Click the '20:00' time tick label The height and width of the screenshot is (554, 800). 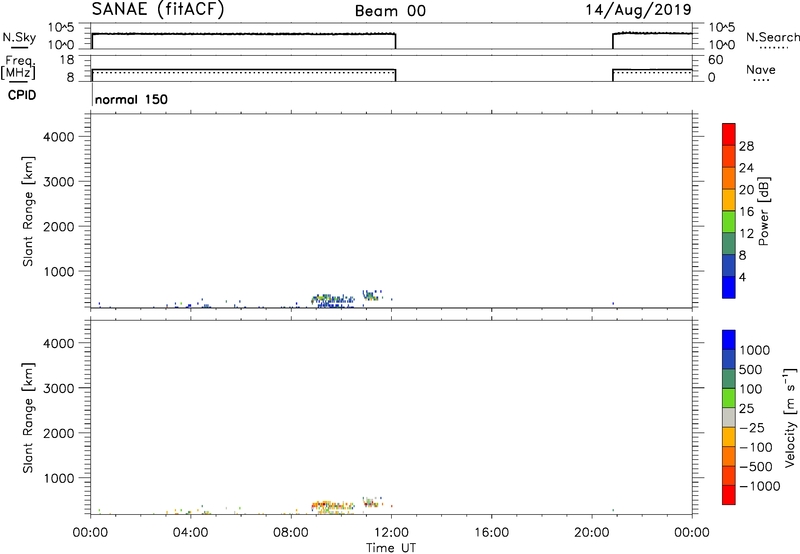pyautogui.click(x=592, y=533)
